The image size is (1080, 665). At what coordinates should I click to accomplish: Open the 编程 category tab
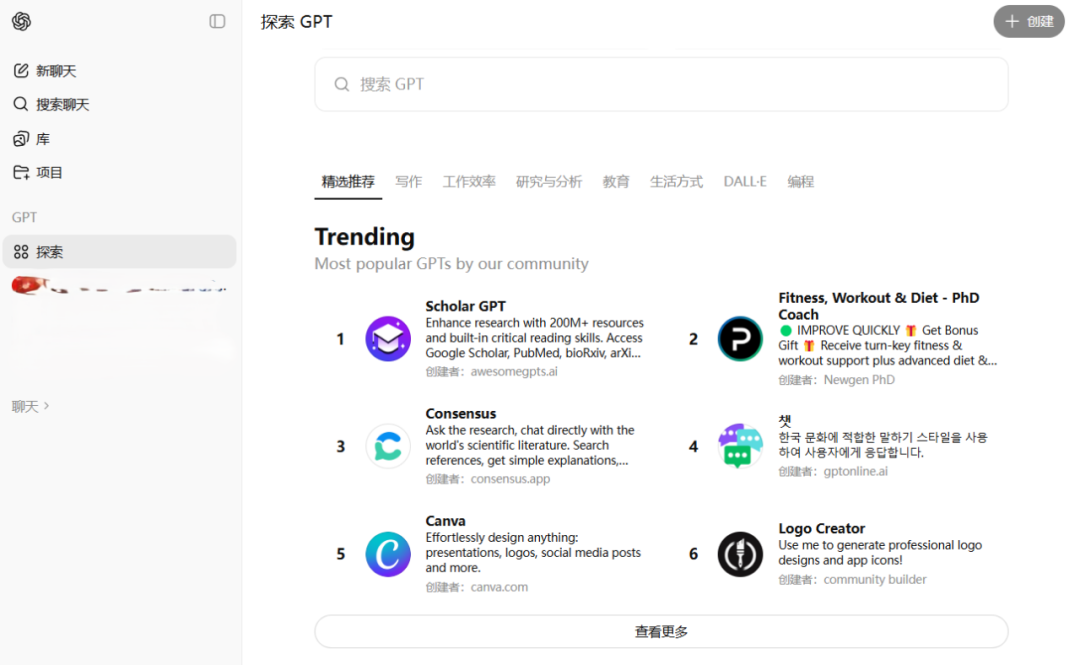click(x=800, y=182)
